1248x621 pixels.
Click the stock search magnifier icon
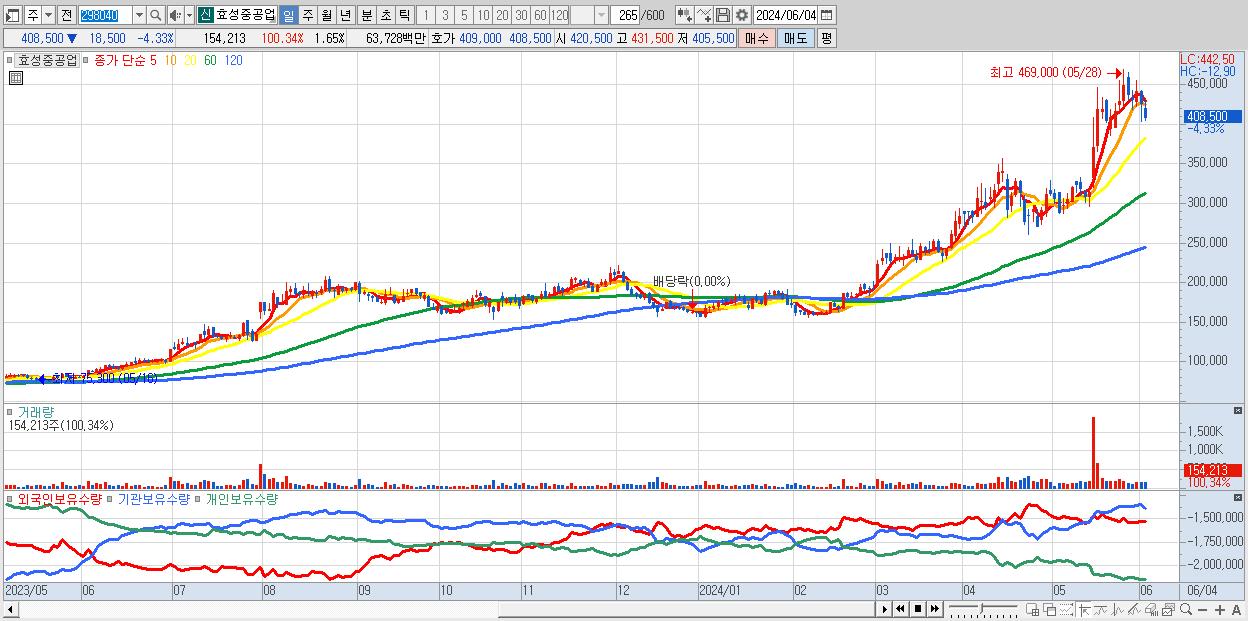tap(155, 15)
